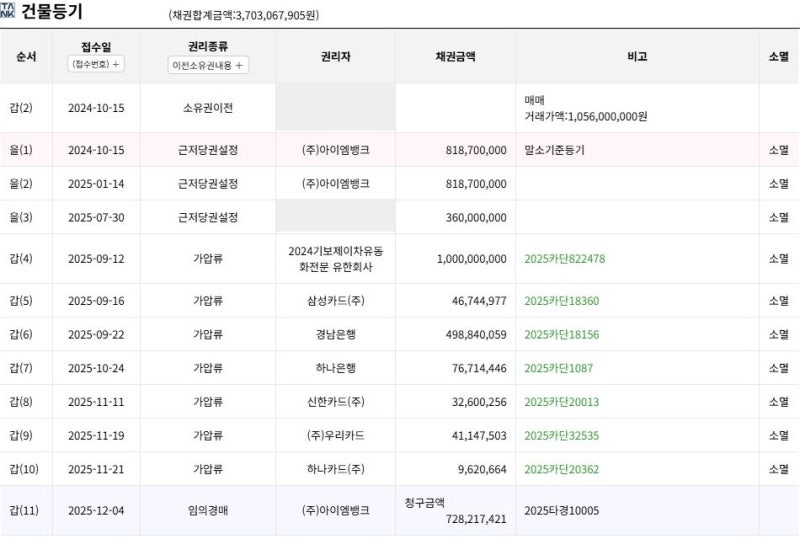Select amount 498,840,059

click(x=476, y=334)
